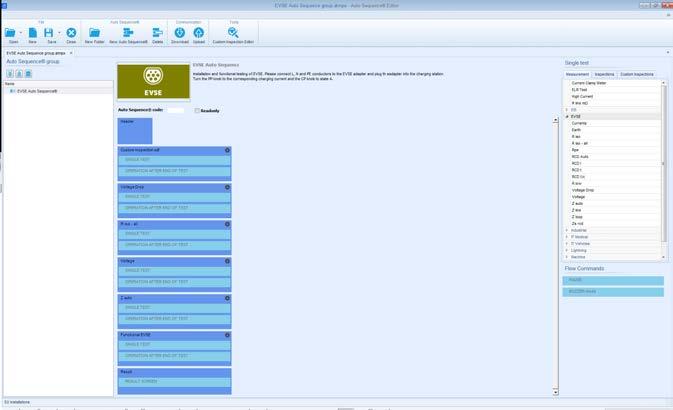This screenshot has height=410, width=673.
Task: Click the sequence area scrollbar up arrow
Action: tap(555, 120)
